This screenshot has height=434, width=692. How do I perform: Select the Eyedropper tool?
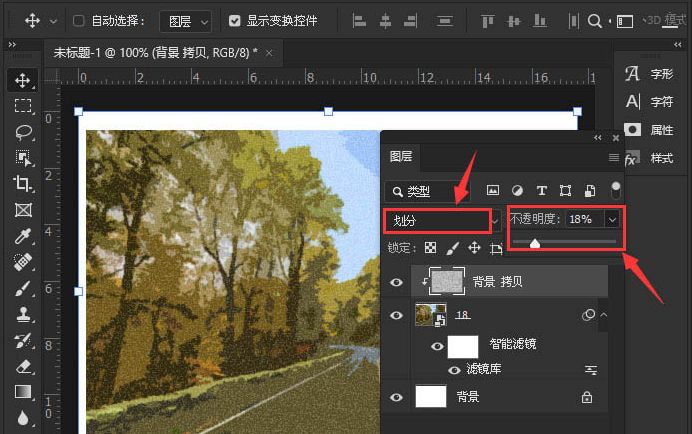[x=22, y=236]
